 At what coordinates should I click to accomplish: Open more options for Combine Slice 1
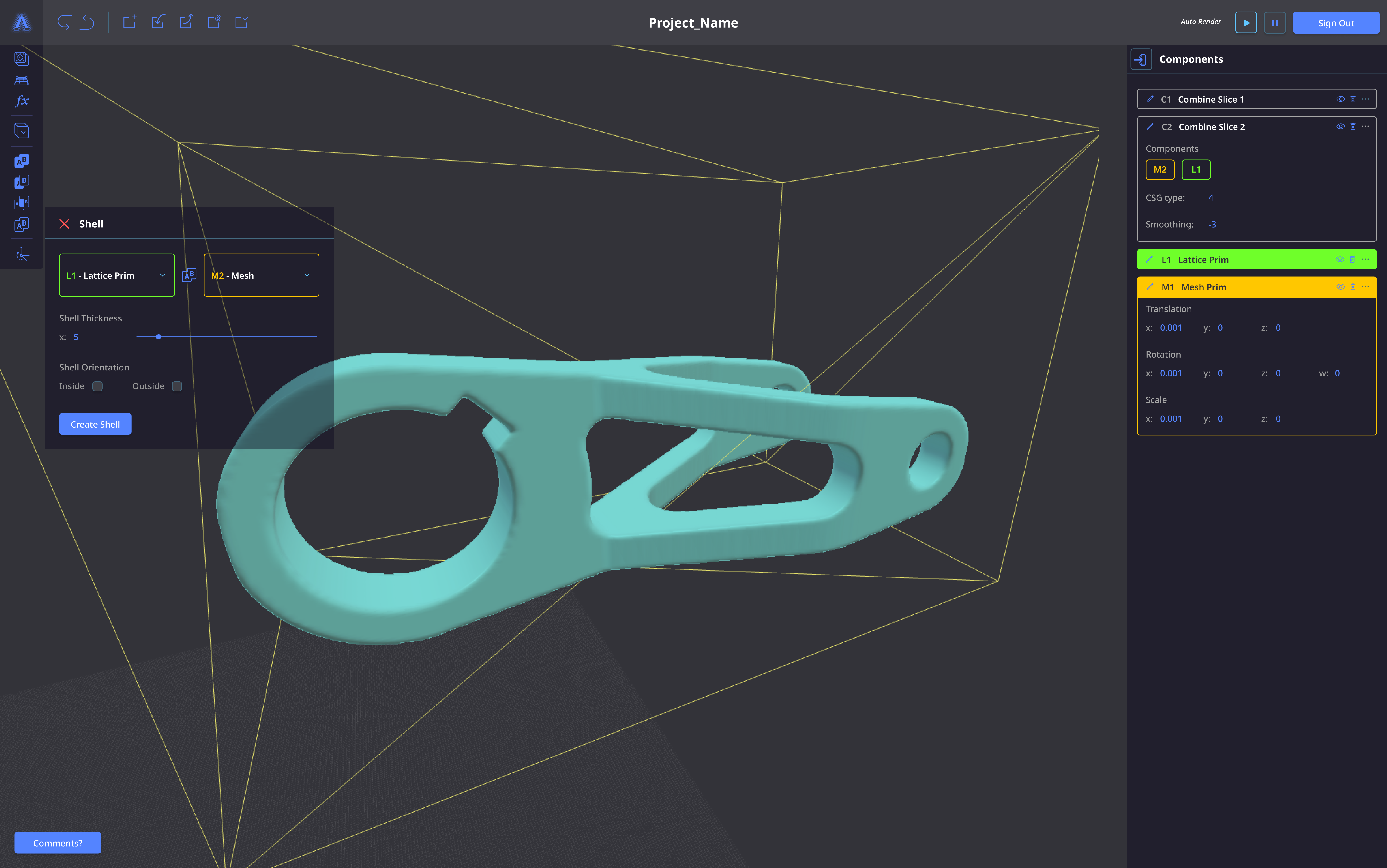[x=1366, y=99]
